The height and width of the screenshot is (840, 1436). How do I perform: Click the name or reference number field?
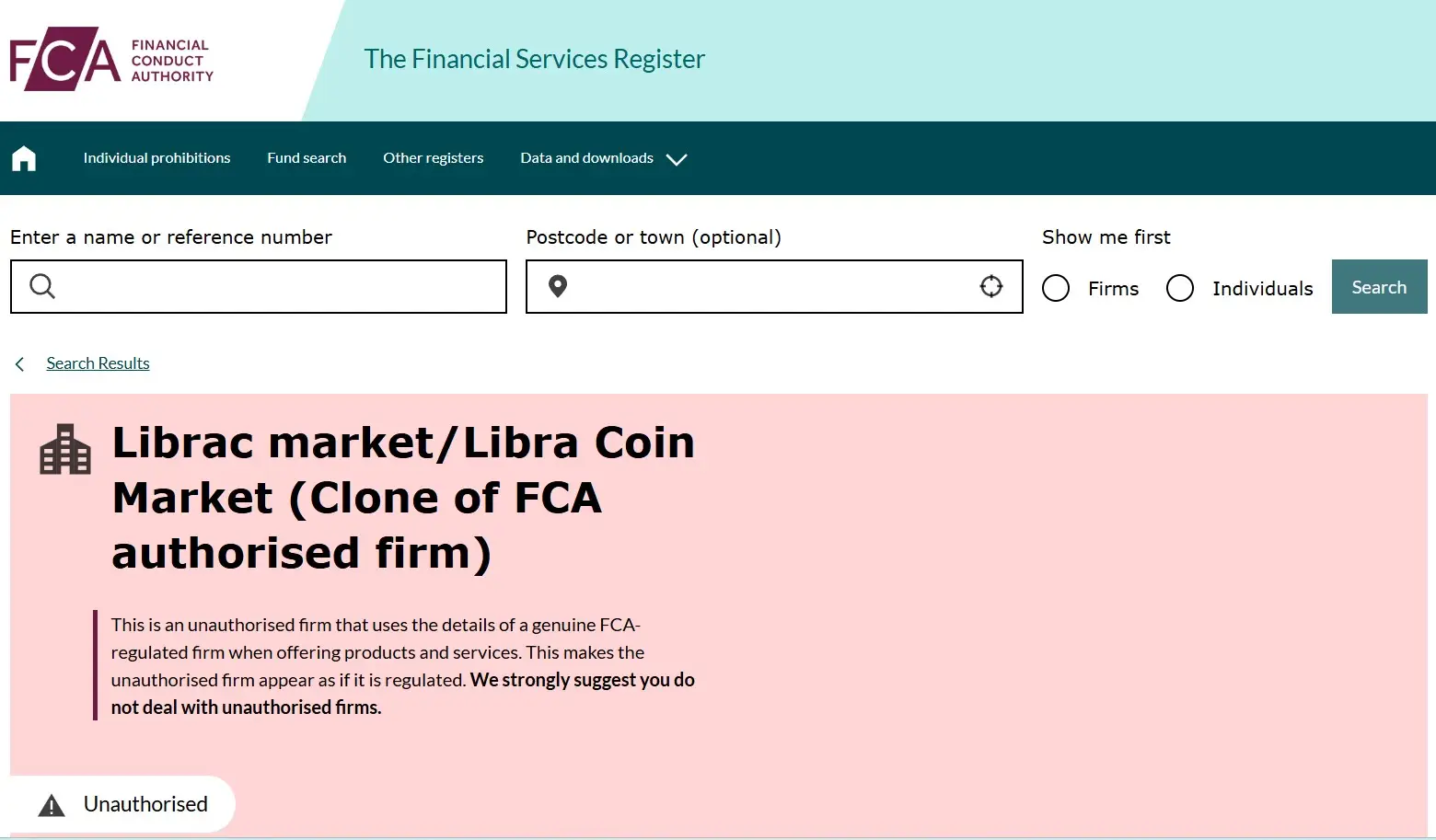(x=258, y=286)
